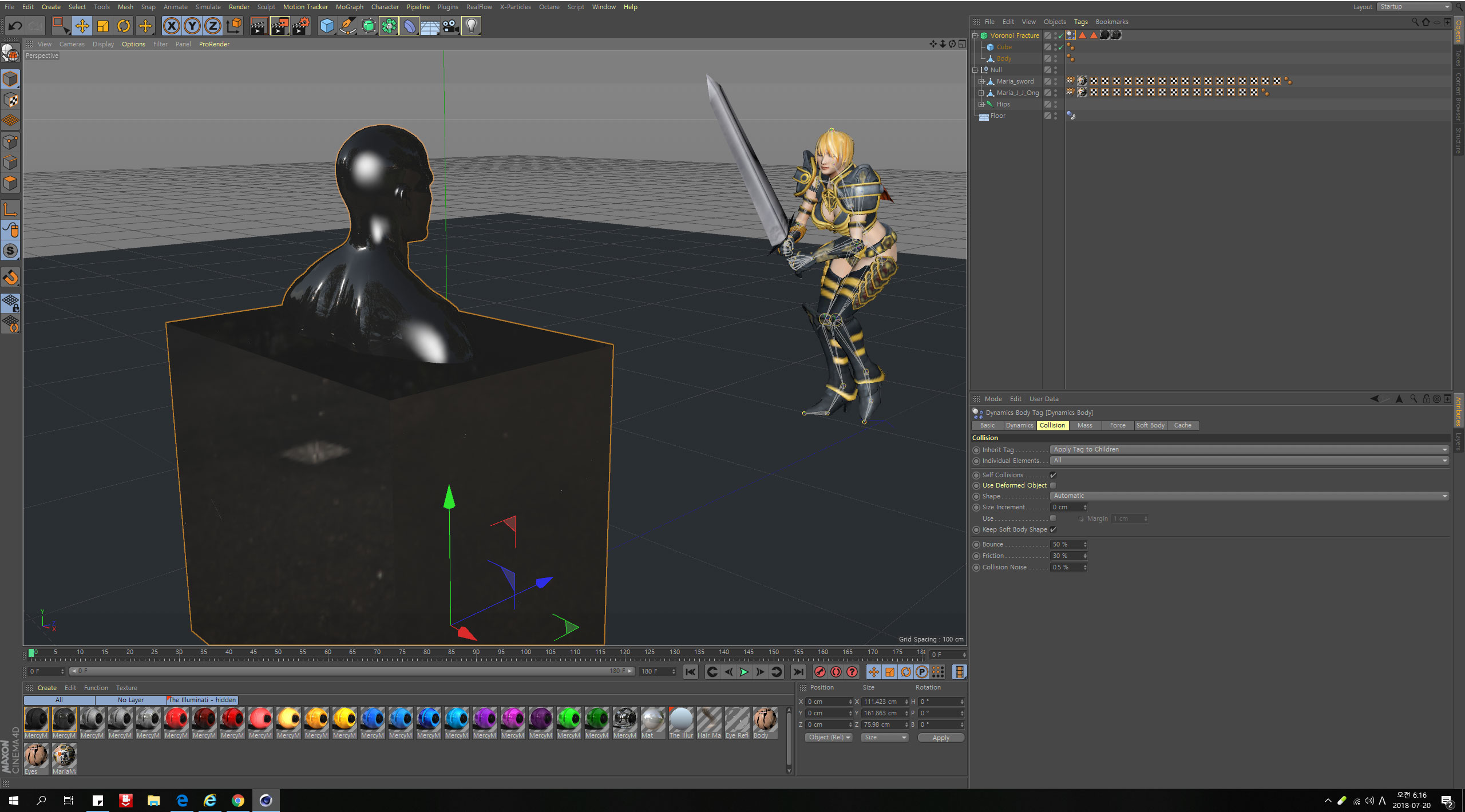Click the spline pen tool icon
The image size is (1465, 812).
click(347, 26)
